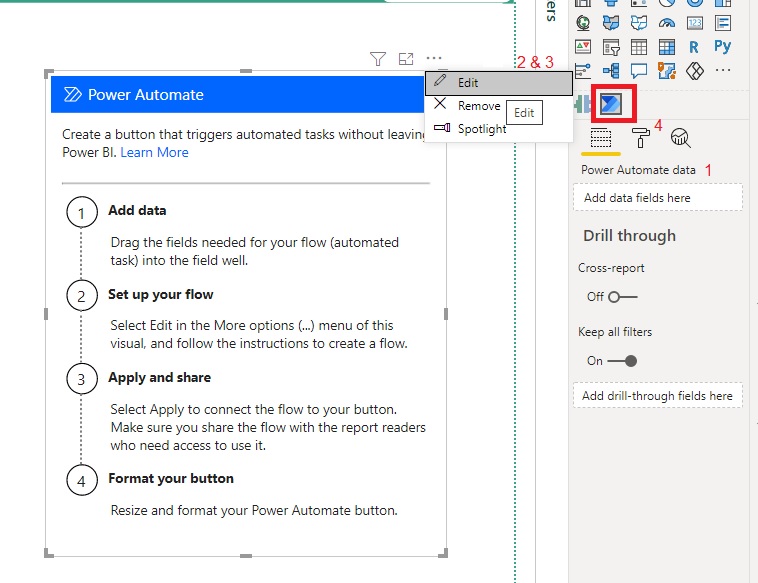The image size is (758, 583).
Task: Select the Power Apps diamond visual icon
Action: [x=695, y=71]
